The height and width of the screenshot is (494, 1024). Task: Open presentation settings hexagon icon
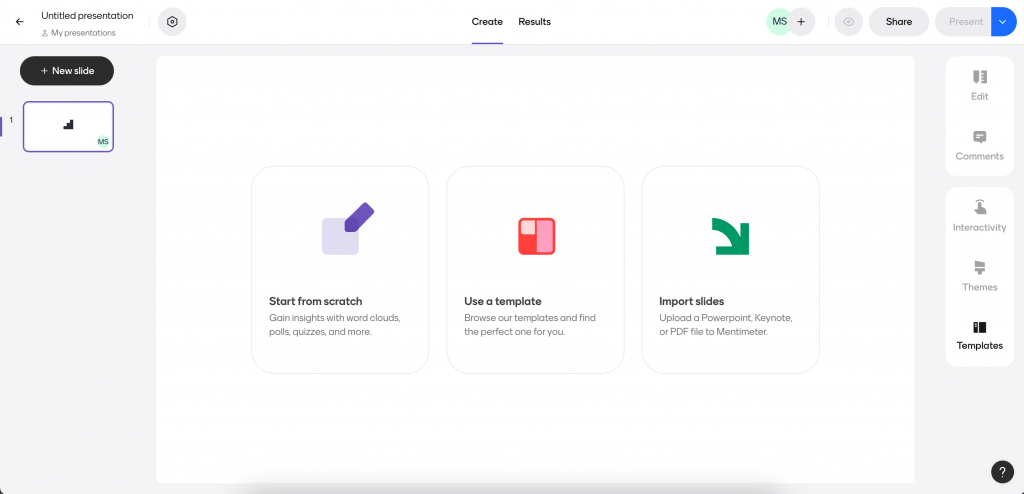[172, 22]
